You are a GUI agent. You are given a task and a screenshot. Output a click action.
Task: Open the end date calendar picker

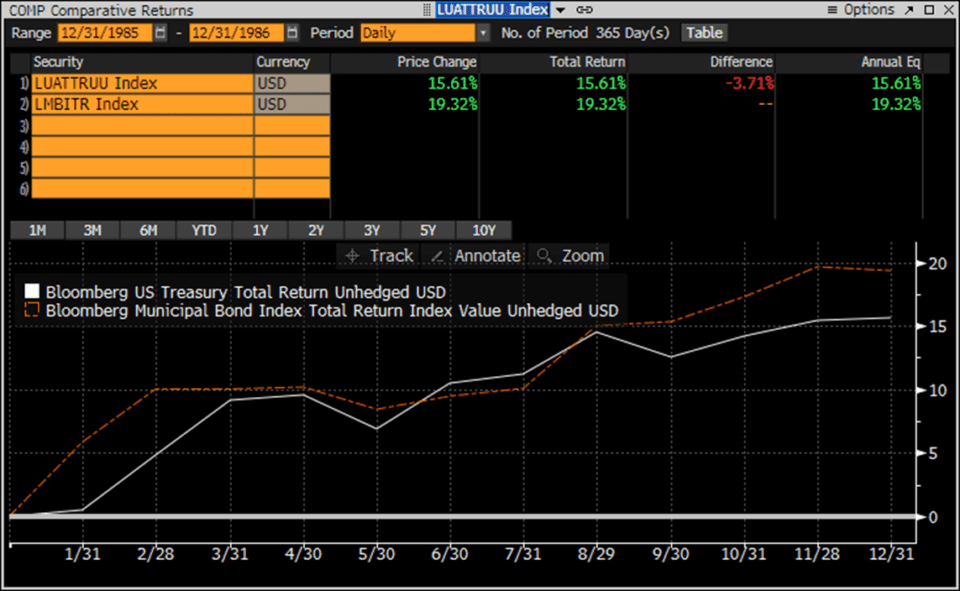(x=292, y=32)
